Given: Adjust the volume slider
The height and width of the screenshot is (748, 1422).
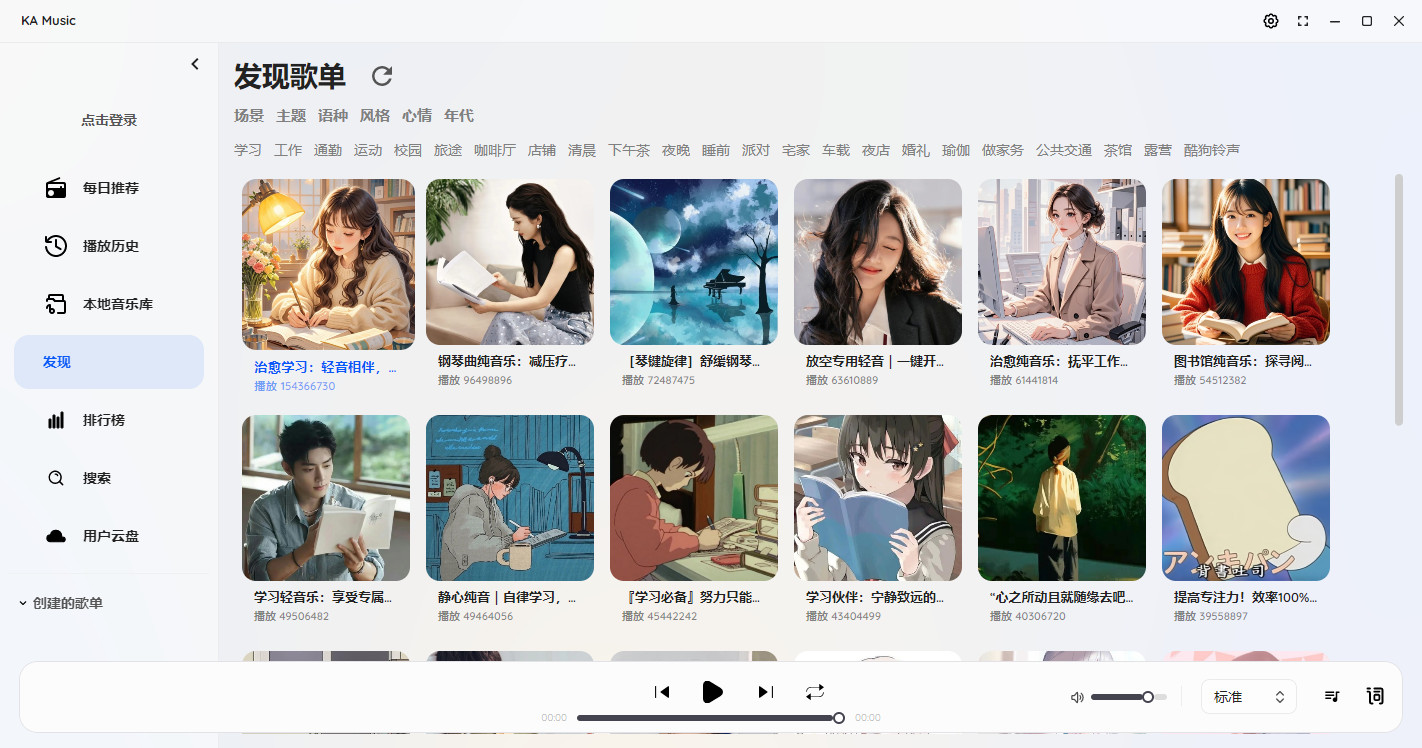Looking at the screenshot, I should [1129, 697].
